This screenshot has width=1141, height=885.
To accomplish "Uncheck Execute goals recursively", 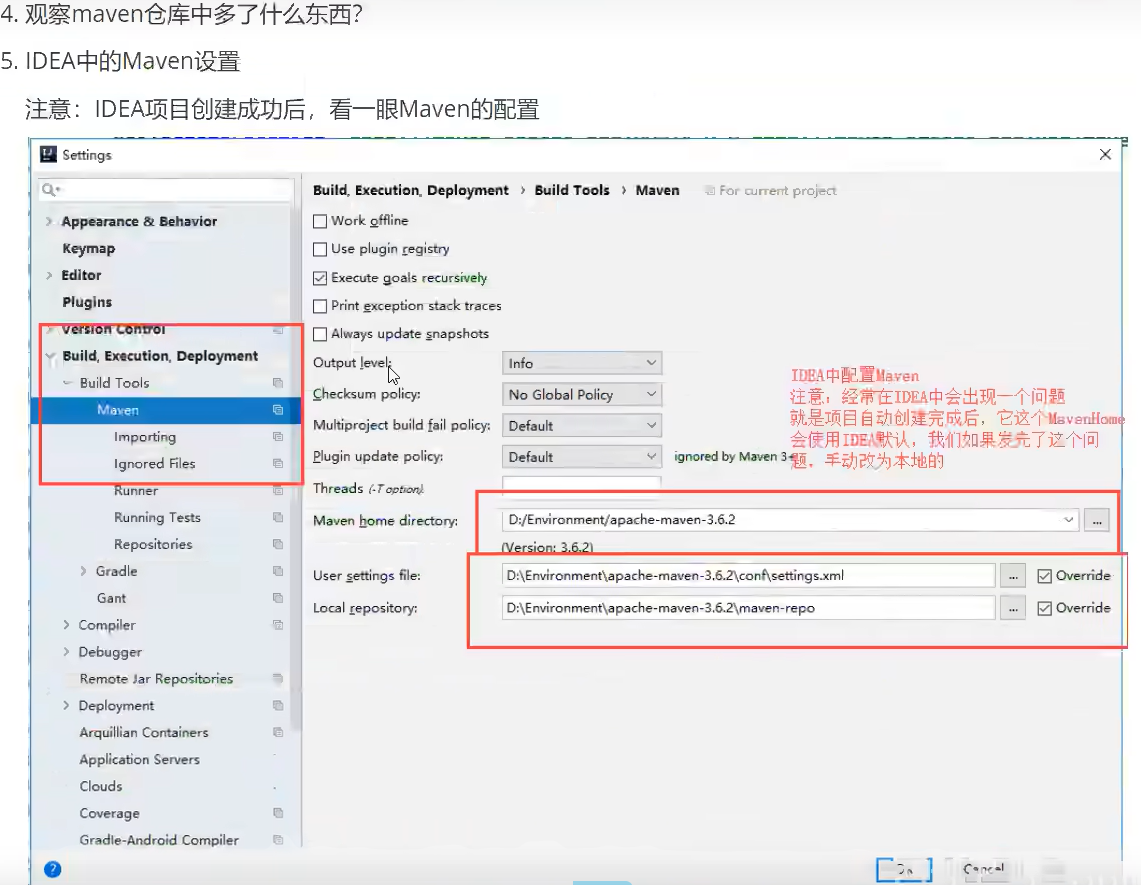I will 319,278.
